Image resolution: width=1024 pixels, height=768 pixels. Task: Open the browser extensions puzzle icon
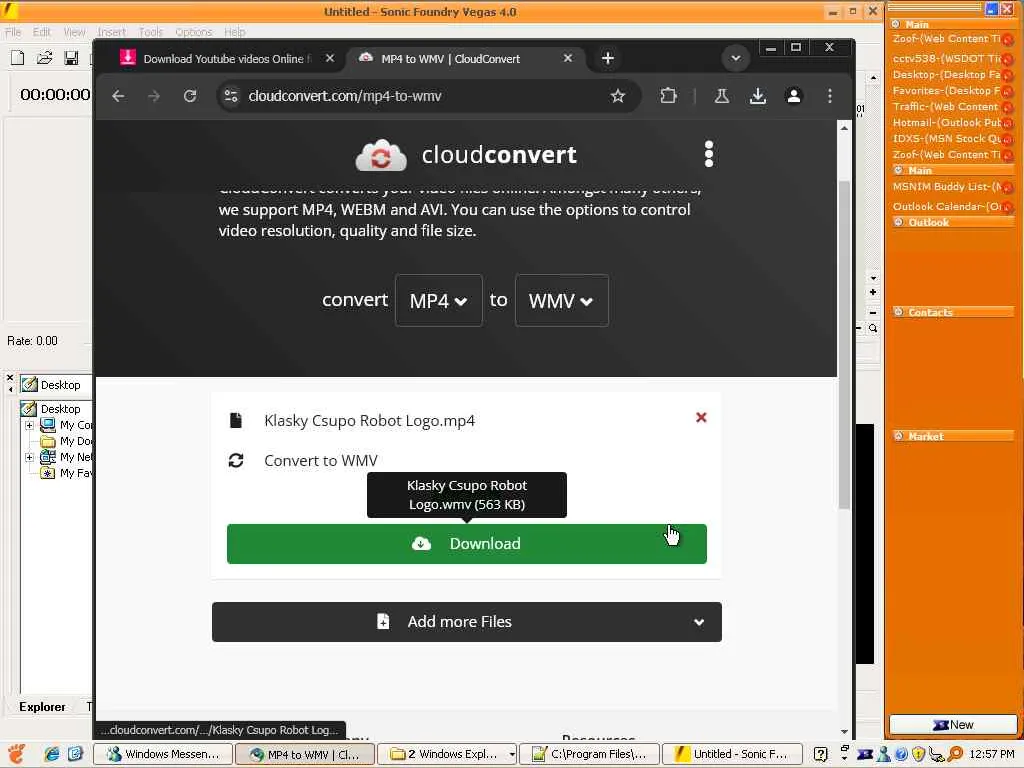(668, 96)
